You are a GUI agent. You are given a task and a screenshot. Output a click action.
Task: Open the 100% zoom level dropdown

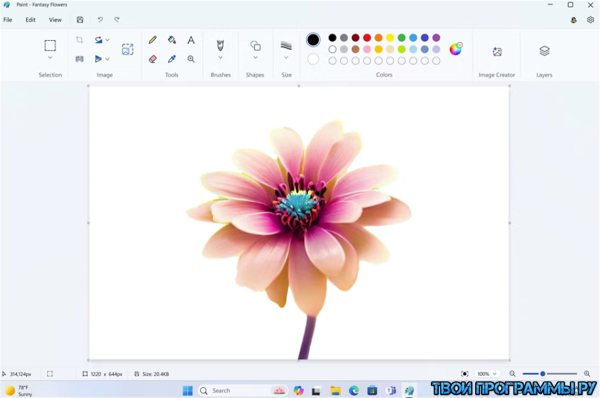pos(487,374)
